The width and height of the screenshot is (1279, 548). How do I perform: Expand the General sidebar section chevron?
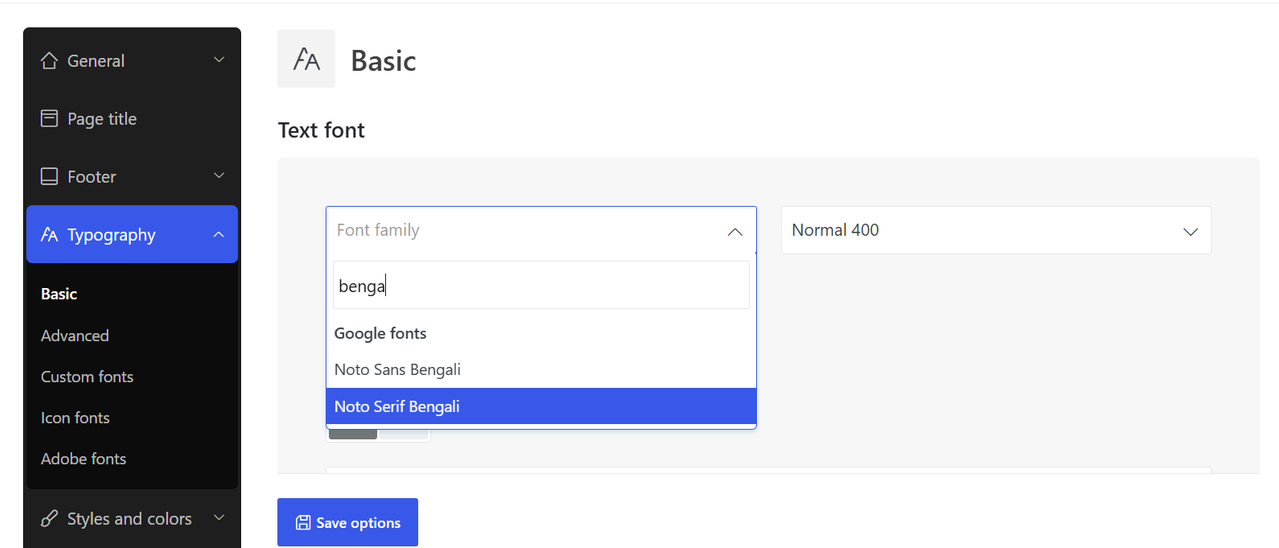(219, 61)
